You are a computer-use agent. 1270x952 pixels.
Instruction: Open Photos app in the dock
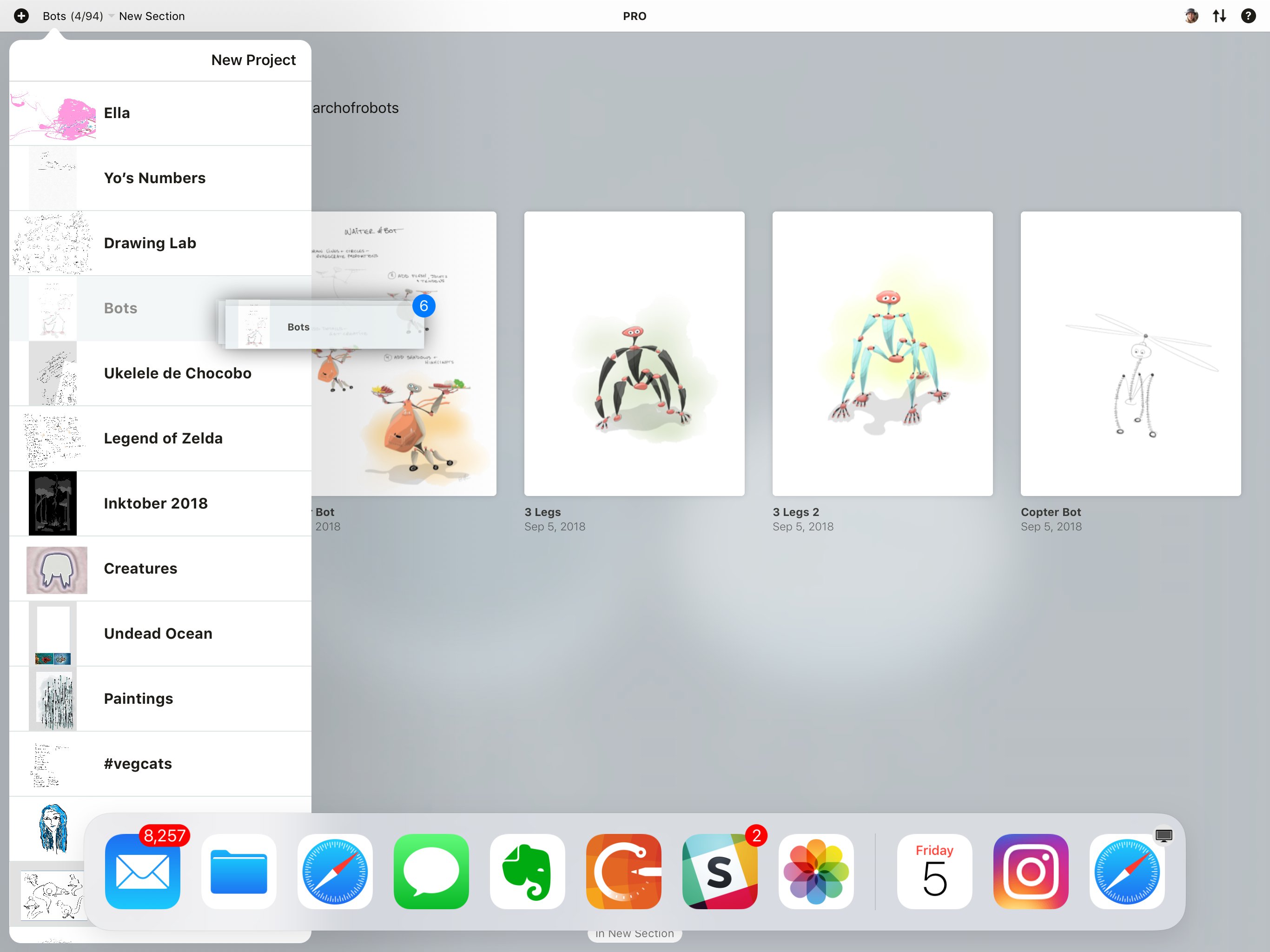point(816,871)
